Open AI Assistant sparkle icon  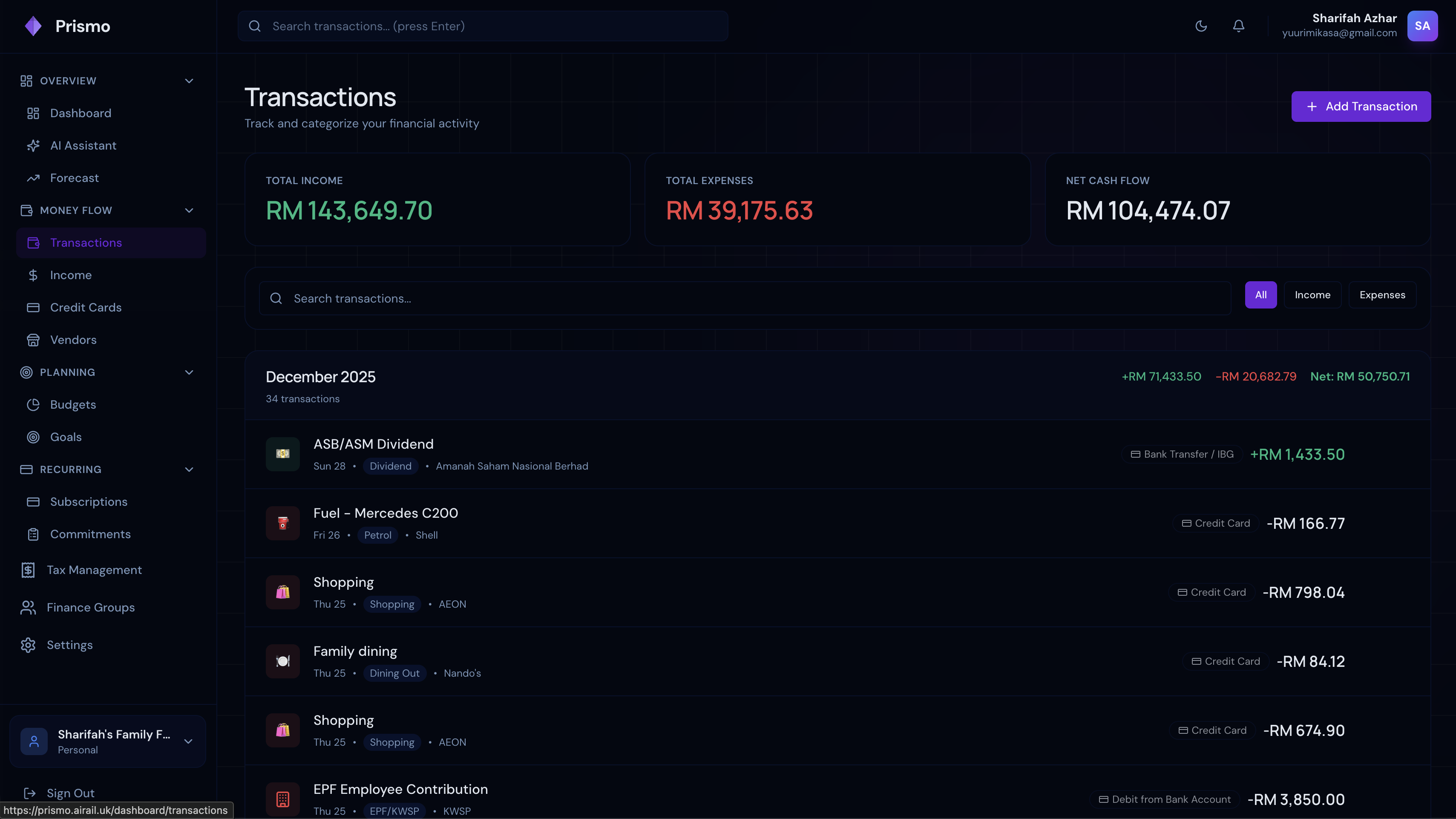click(33, 146)
